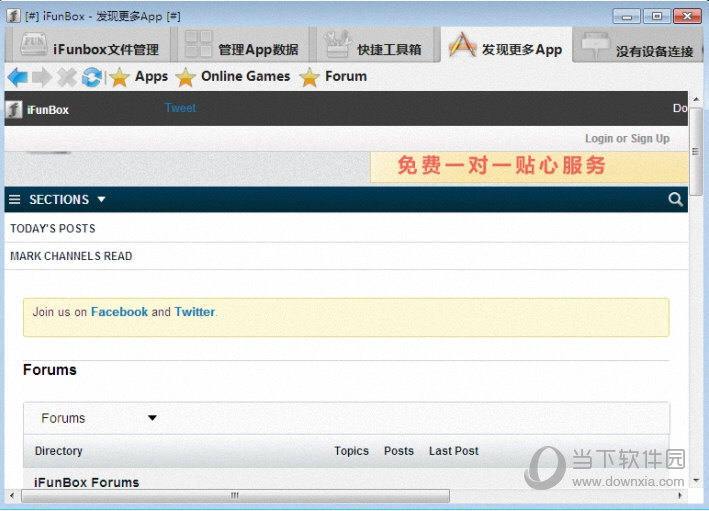
Task: Open the 快捷工具箱 tab
Action: click(x=375, y=46)
